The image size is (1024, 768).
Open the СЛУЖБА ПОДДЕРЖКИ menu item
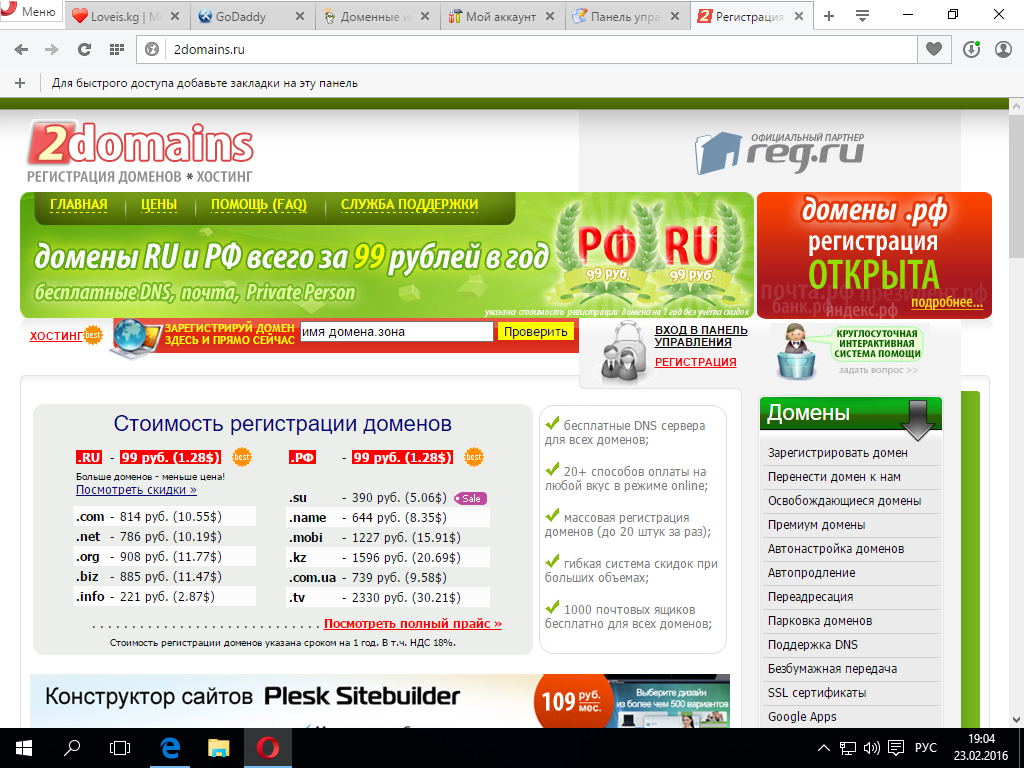click(x=409, y=204)
